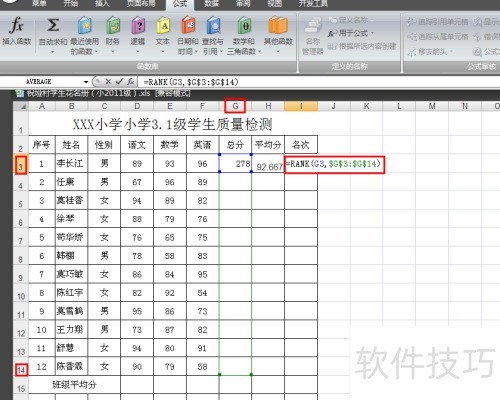Switch to the 菜单 tab
Screen dimensions: 500x400
tap(39, 4)
